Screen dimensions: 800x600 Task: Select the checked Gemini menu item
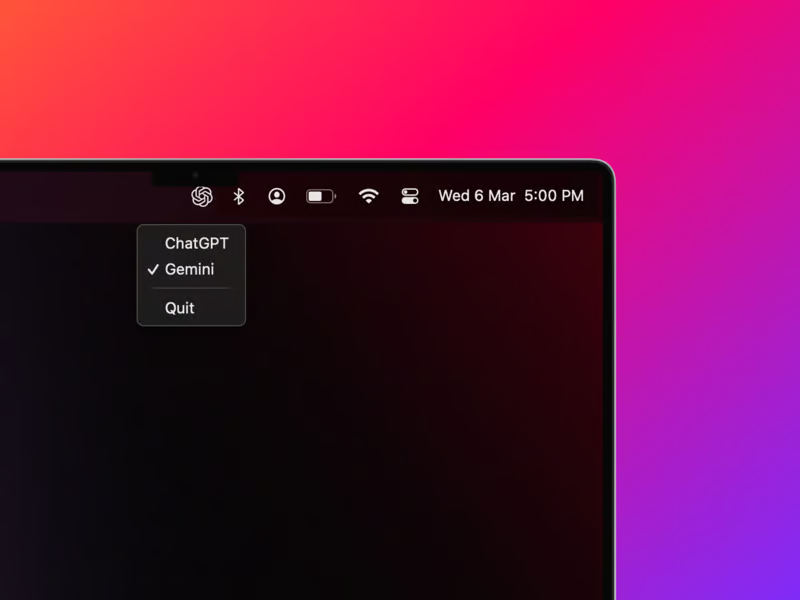pos(191,269)
